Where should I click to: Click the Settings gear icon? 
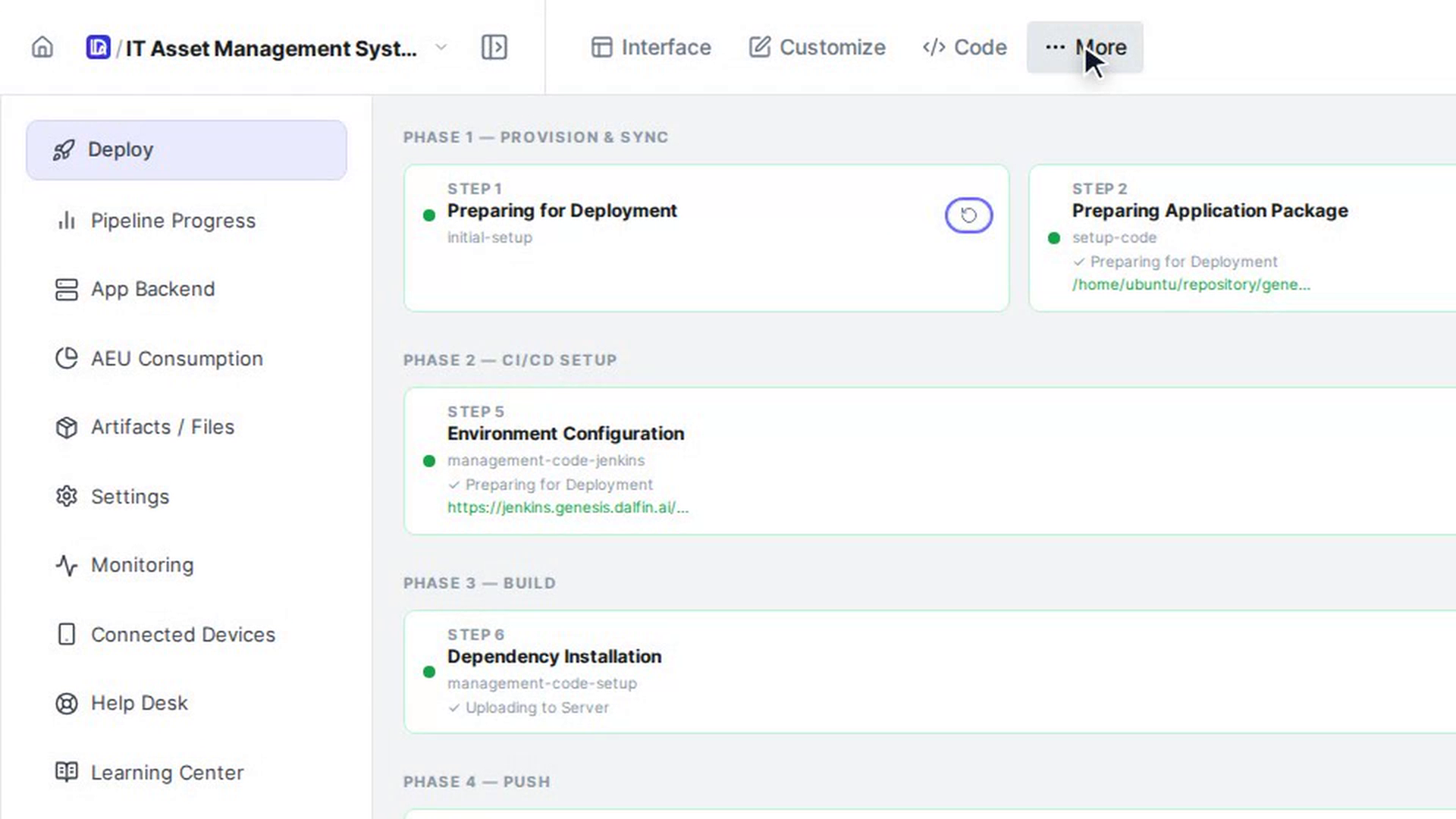pos(67,497)
